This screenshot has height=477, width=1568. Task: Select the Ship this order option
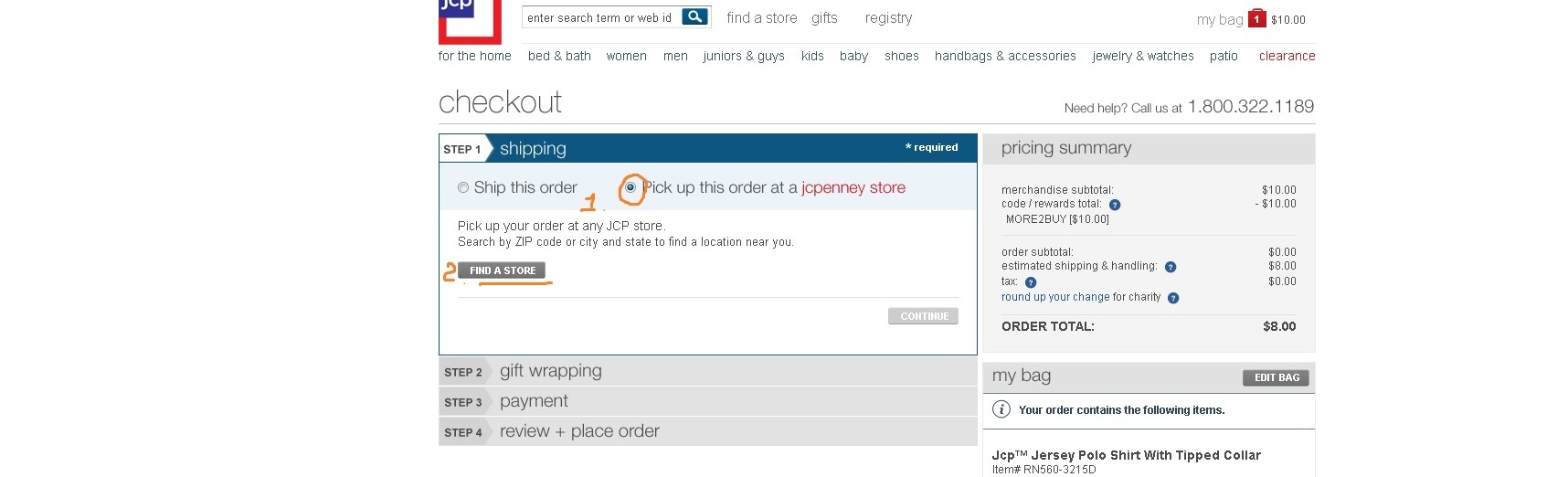[x=463, y=187]
